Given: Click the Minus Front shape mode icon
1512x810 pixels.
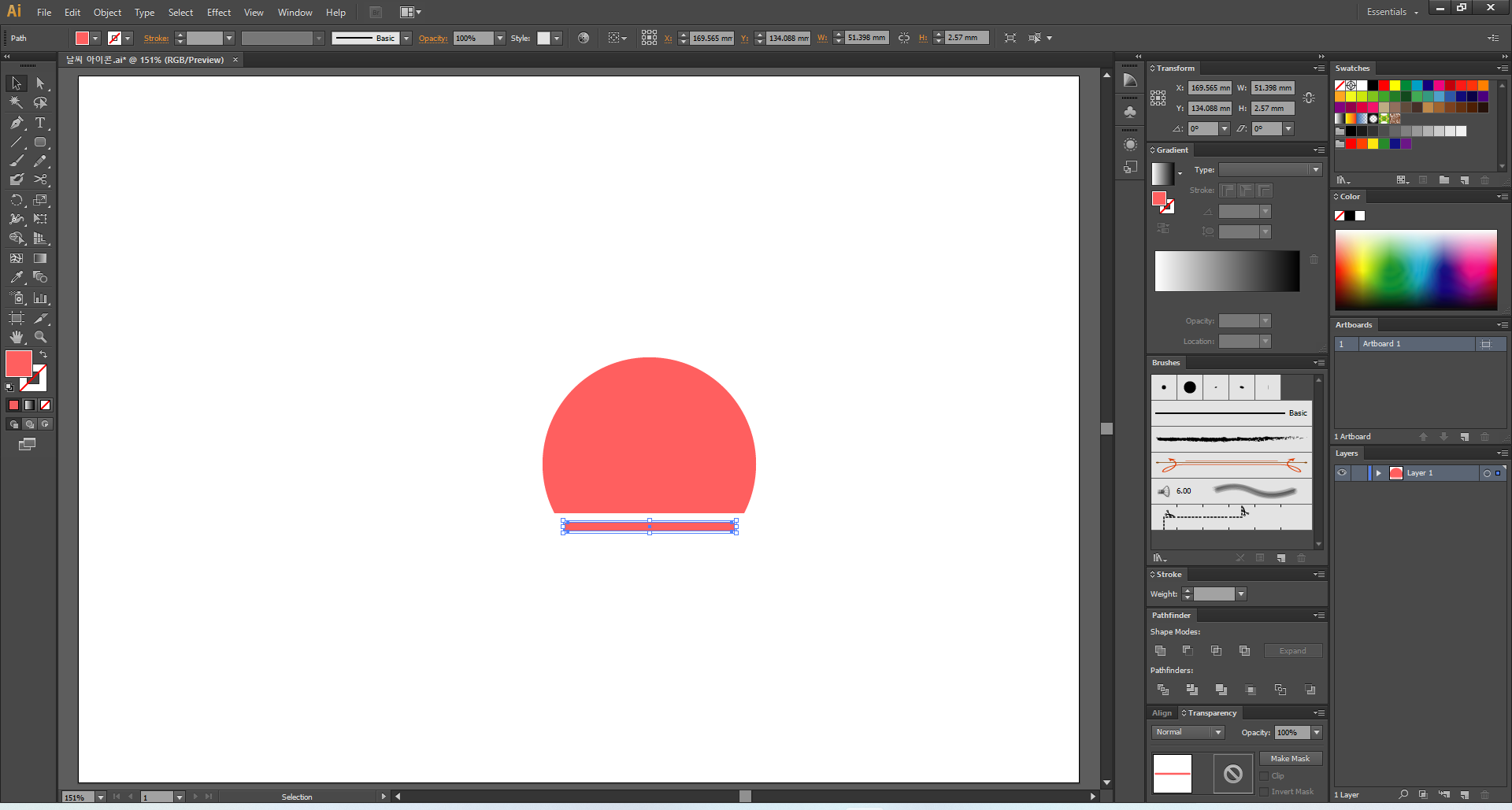Looking at the screenshot, I should 1188,651.
